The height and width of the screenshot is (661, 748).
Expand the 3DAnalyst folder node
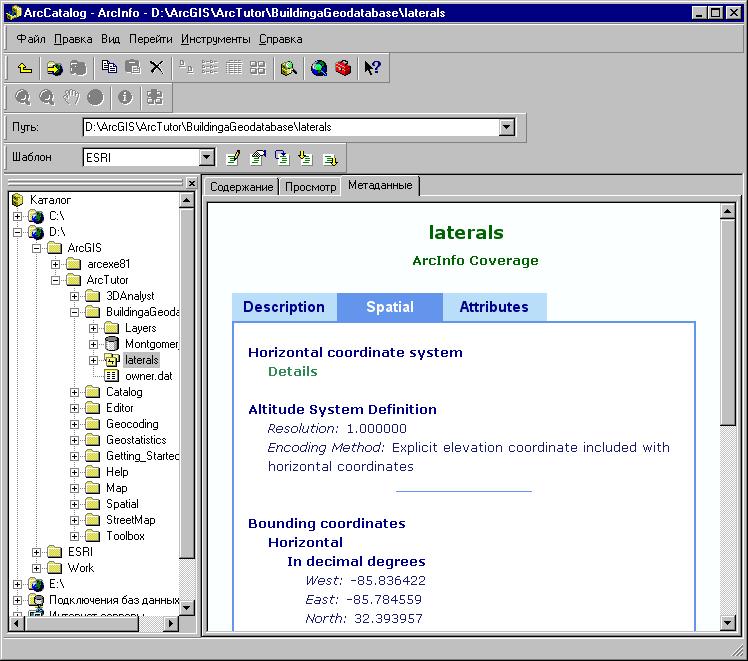point(74,296)
